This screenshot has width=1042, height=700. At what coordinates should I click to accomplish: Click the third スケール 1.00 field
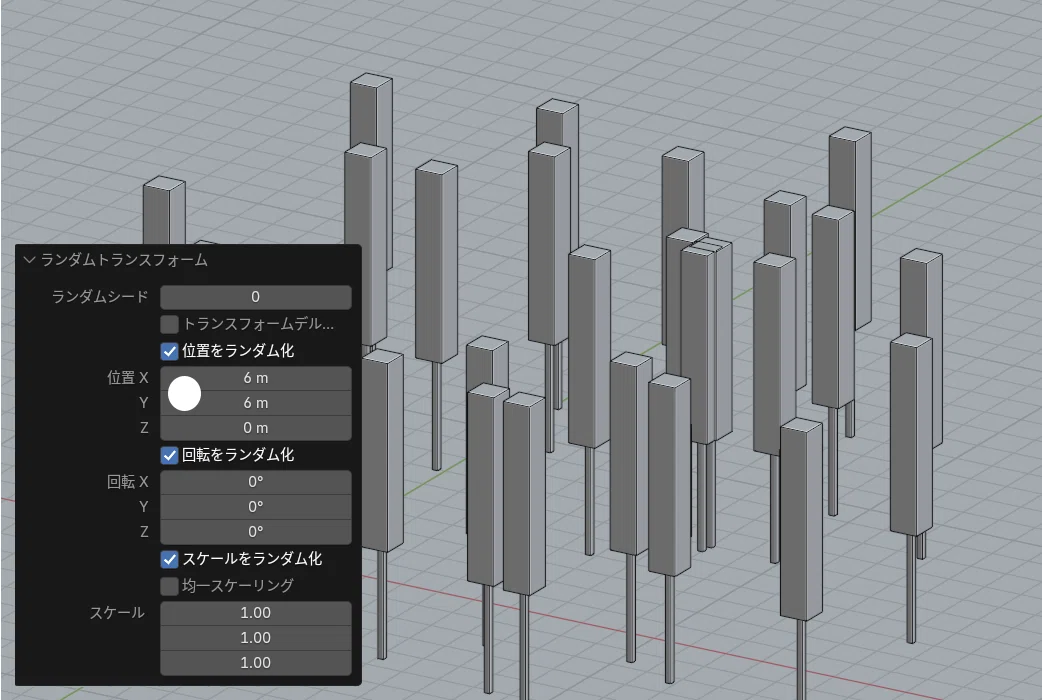coord(256,663)
